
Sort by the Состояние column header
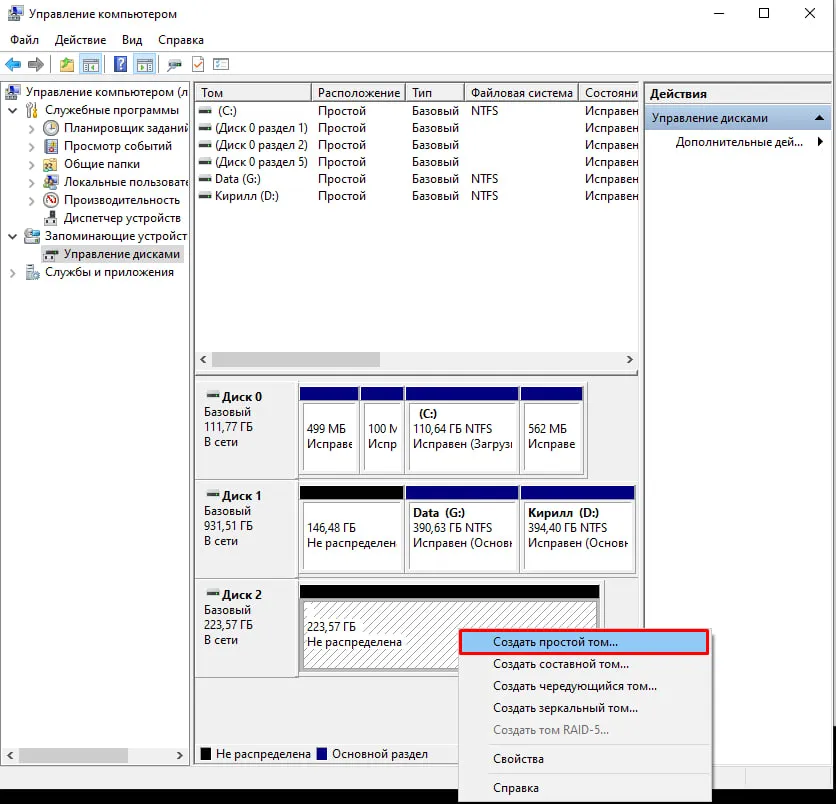(x=609, y=93)
